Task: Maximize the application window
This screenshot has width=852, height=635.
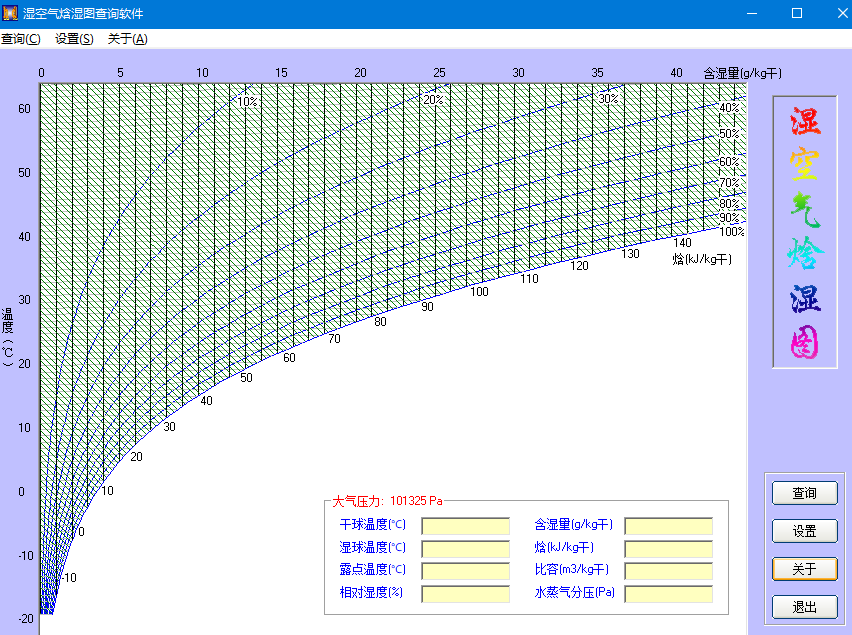Action: point(797,13)
